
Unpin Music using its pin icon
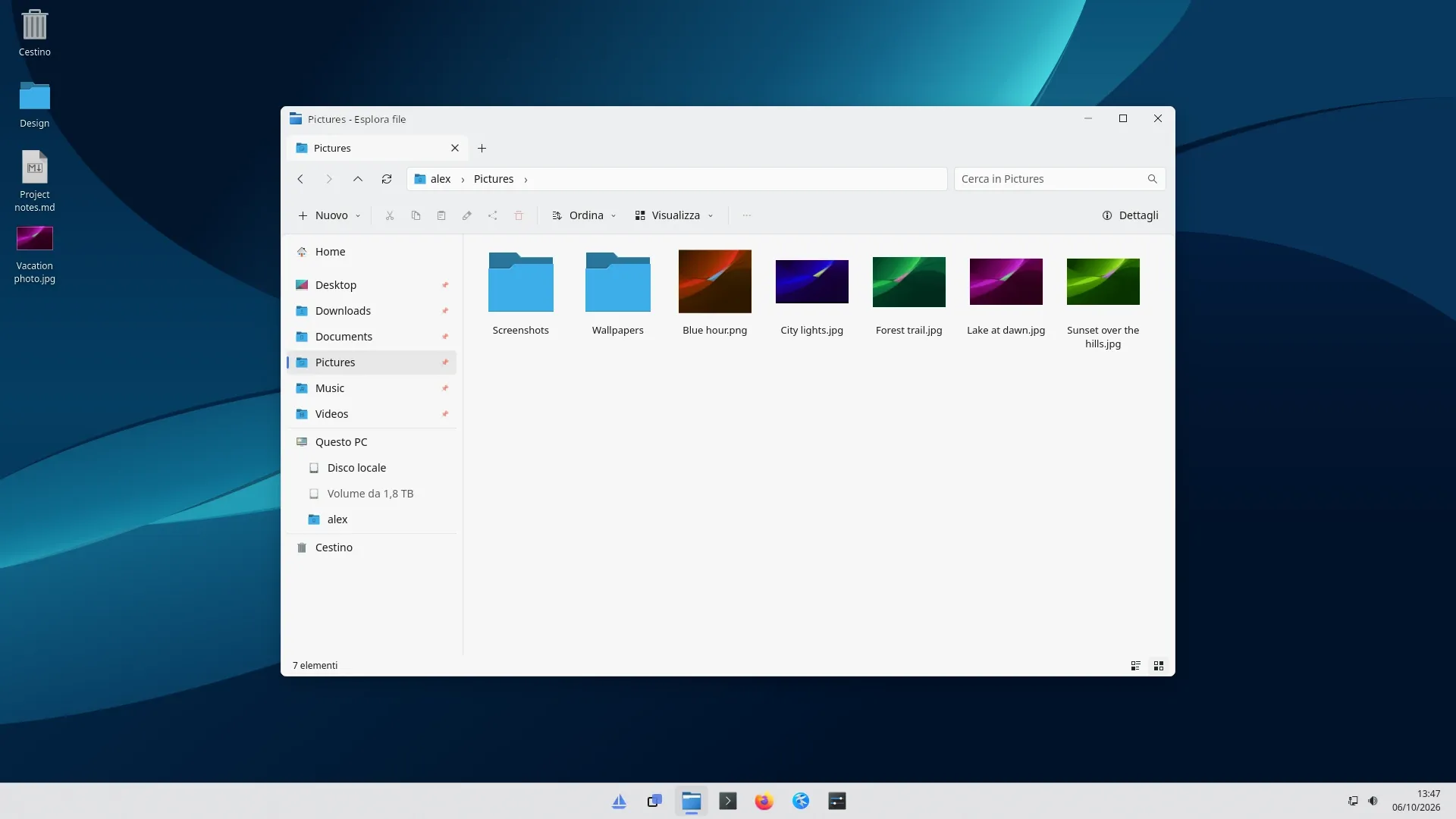tap(445, 388)
